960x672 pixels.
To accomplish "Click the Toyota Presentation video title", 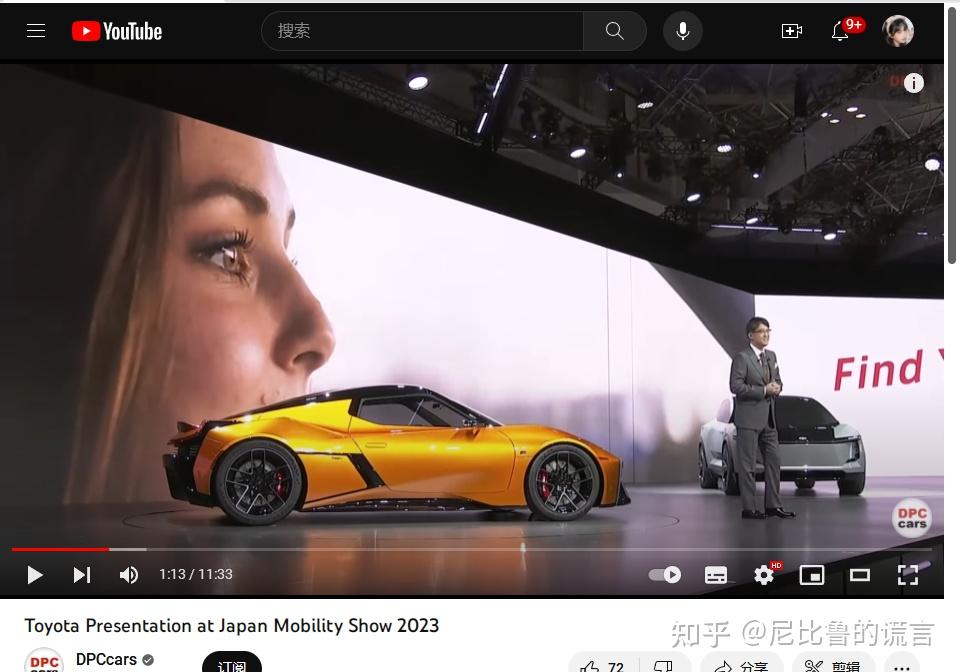I will point(231,625).
